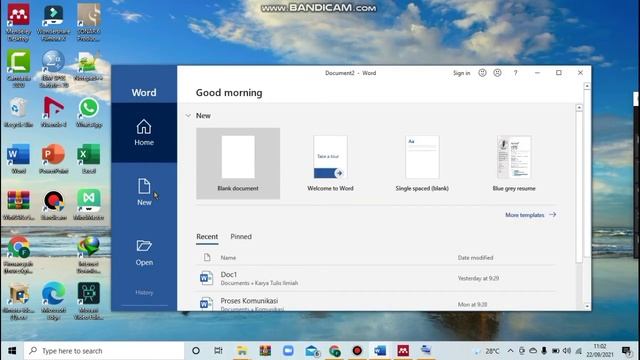Click the Date modified column header
The height and width of the screenshot is (360, 640).
click(x=476, y=258)
